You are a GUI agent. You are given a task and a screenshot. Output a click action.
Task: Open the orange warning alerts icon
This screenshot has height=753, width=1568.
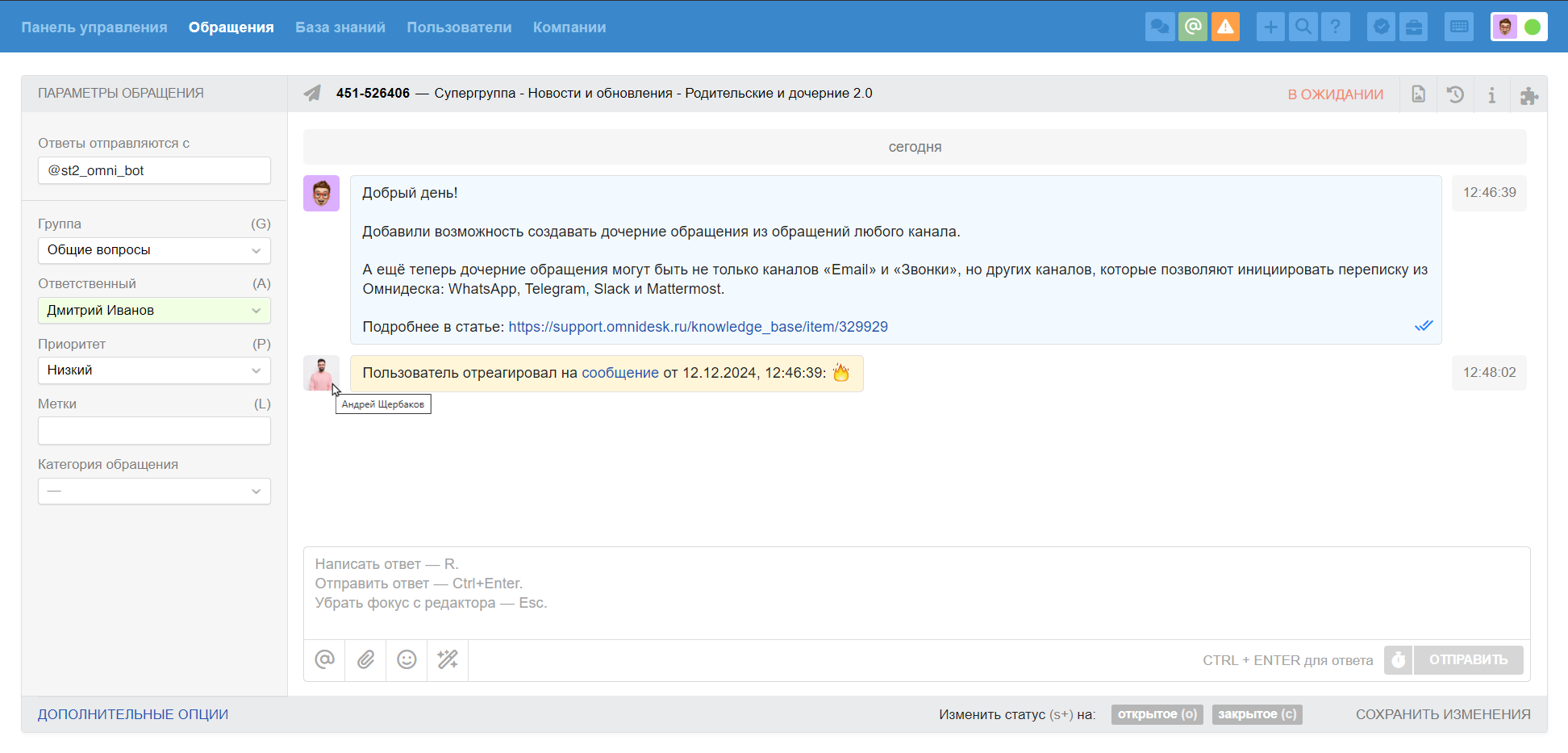(1225, 27)
